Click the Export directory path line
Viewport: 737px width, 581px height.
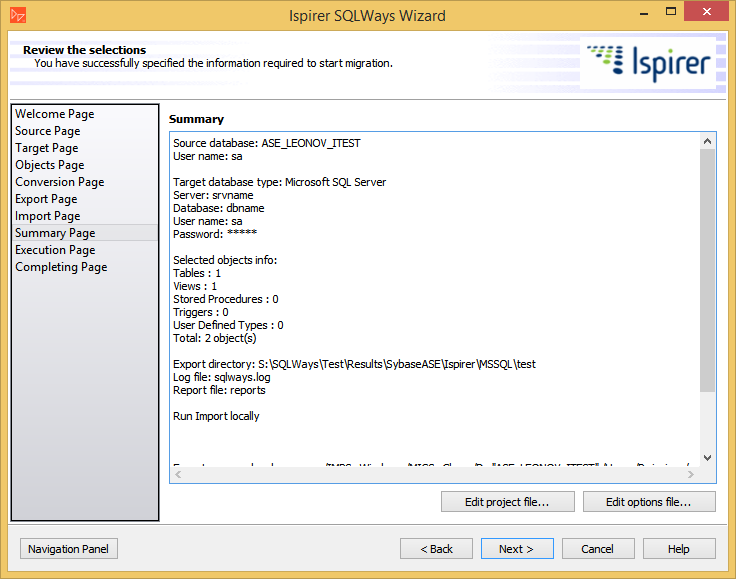coord(354,364)
